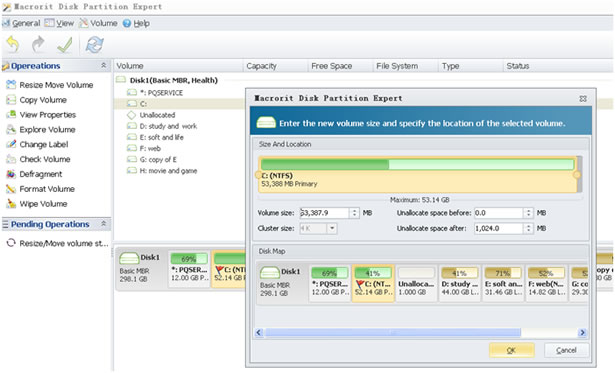Click the Volume size spinner arrows
Viewport: 615px width, 373px height.
(x=354, y=213)
